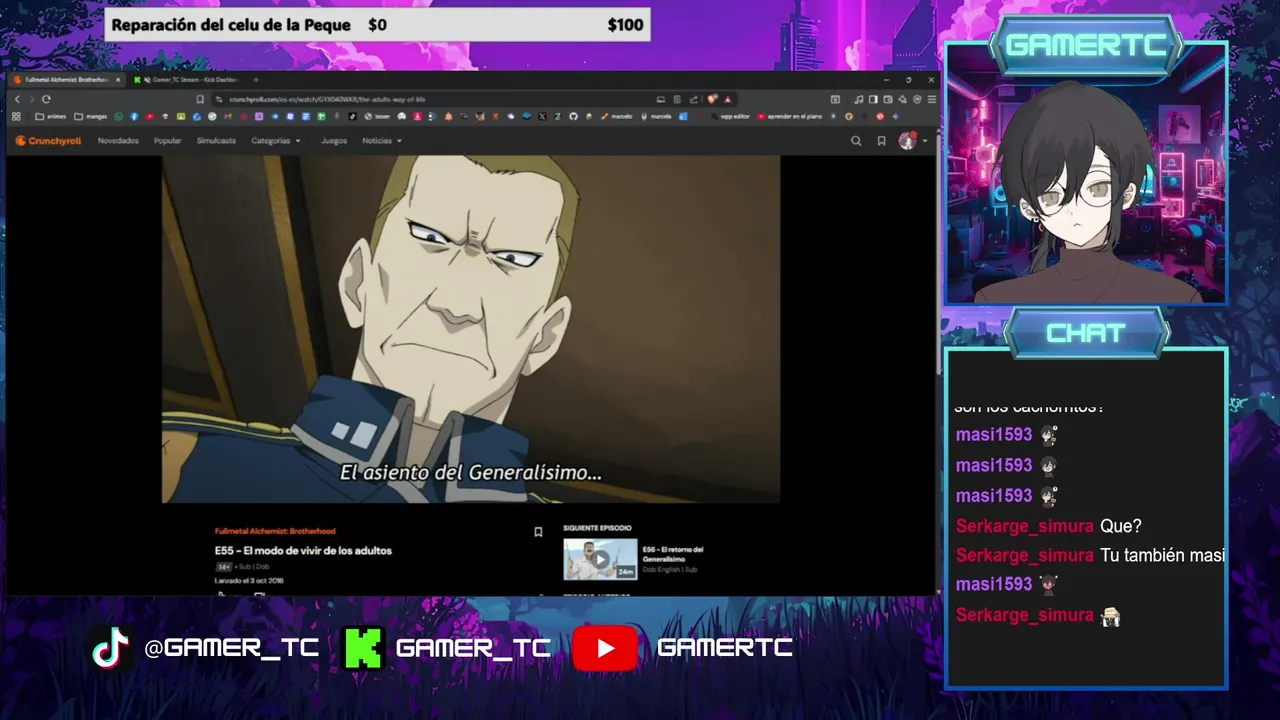Open the TikTok bookmark in bookmarks bar
Viewport: 1280px width, 720px height.
click(352, 116)
